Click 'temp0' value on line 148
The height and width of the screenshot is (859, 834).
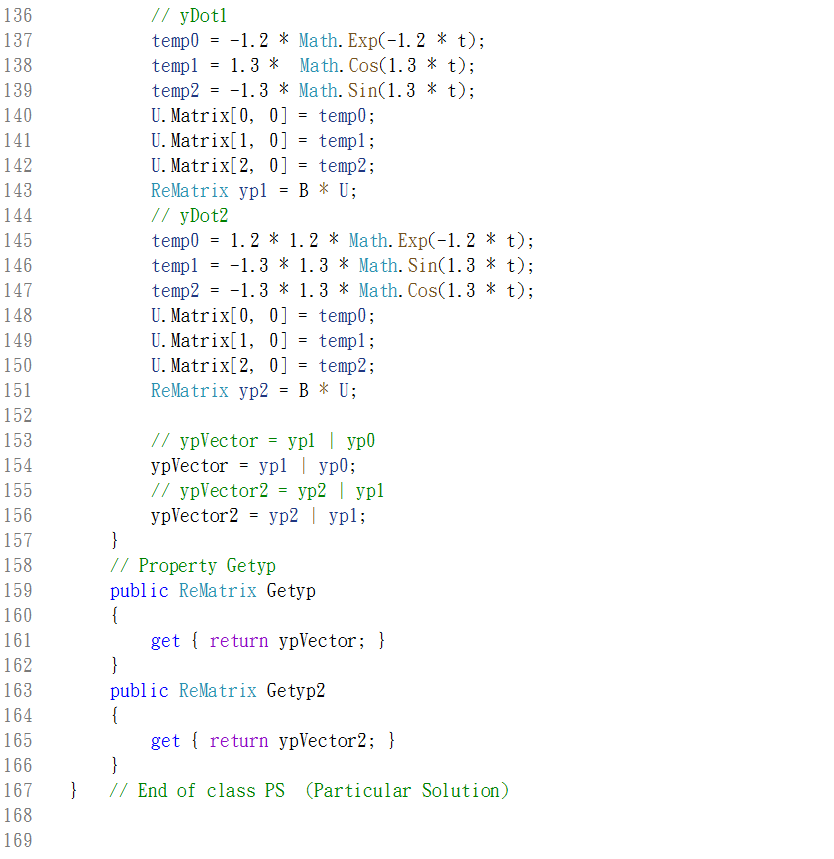342,316
